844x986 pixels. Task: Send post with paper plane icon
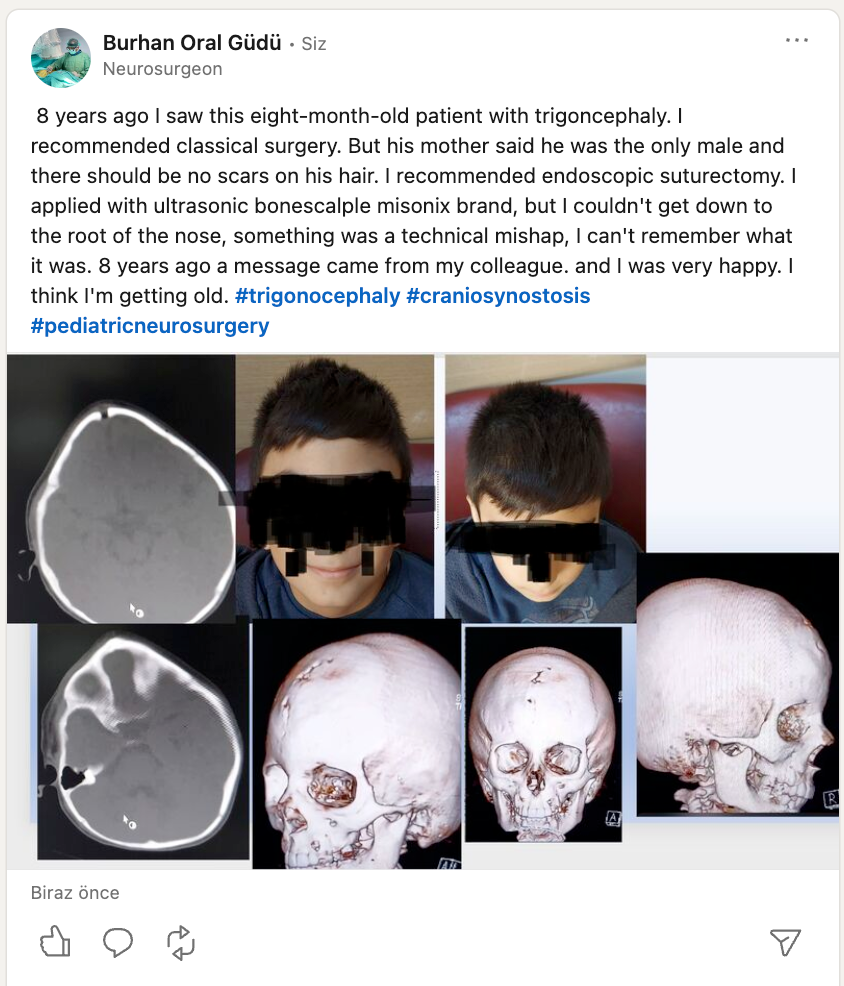(785, 942)
